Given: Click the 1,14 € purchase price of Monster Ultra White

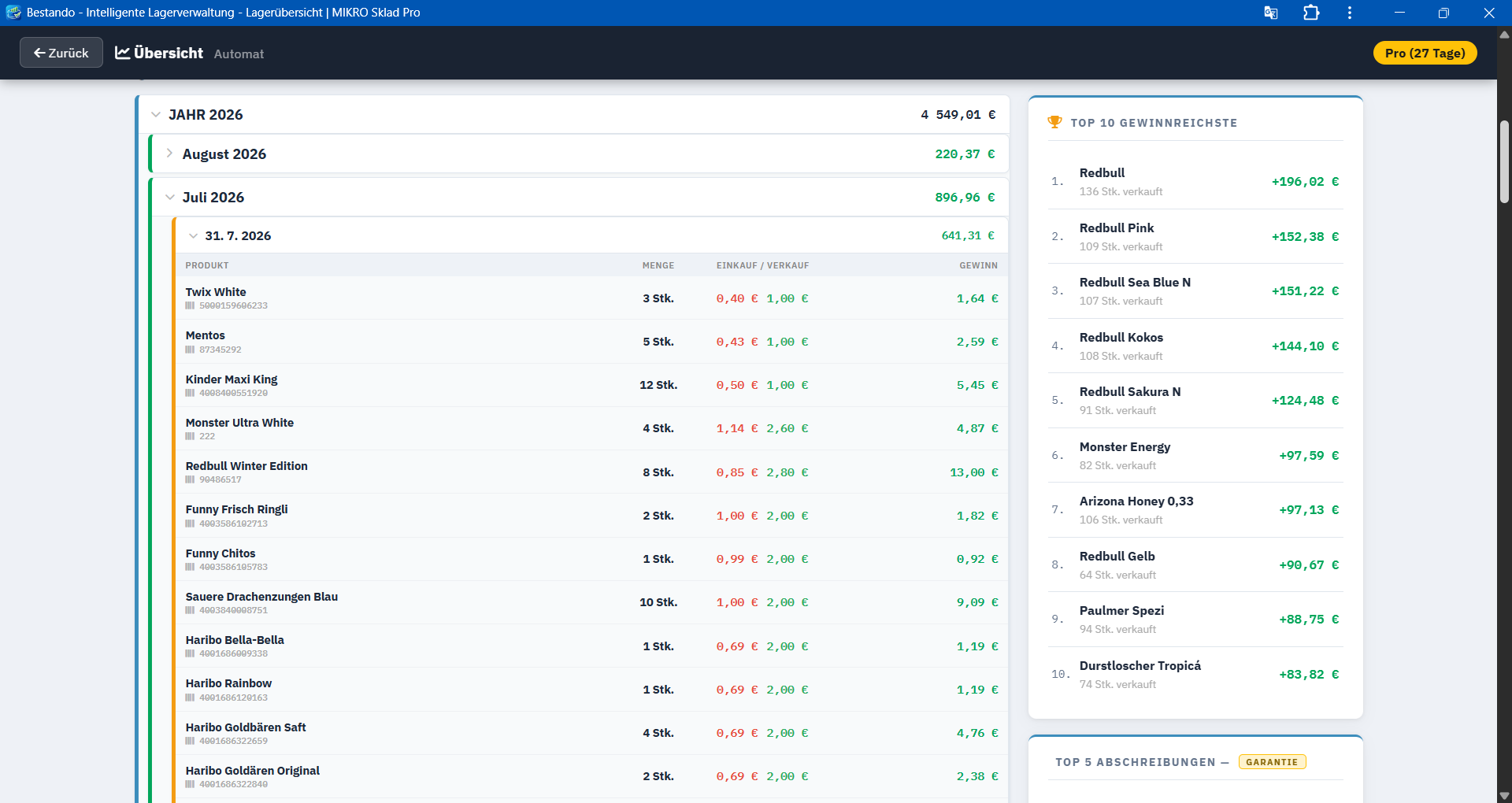Looking at the screenshot, I should click(737, 428).
